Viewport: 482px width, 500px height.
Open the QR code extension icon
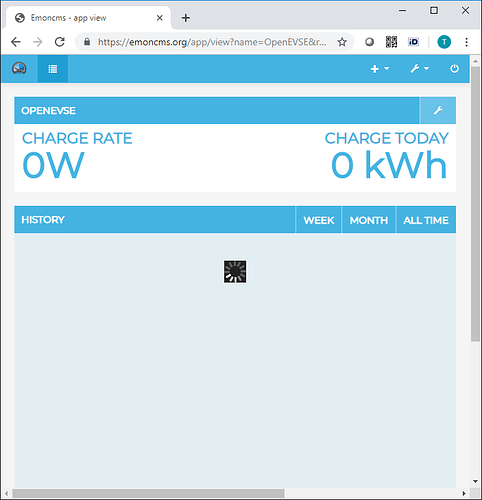[391, 42]
